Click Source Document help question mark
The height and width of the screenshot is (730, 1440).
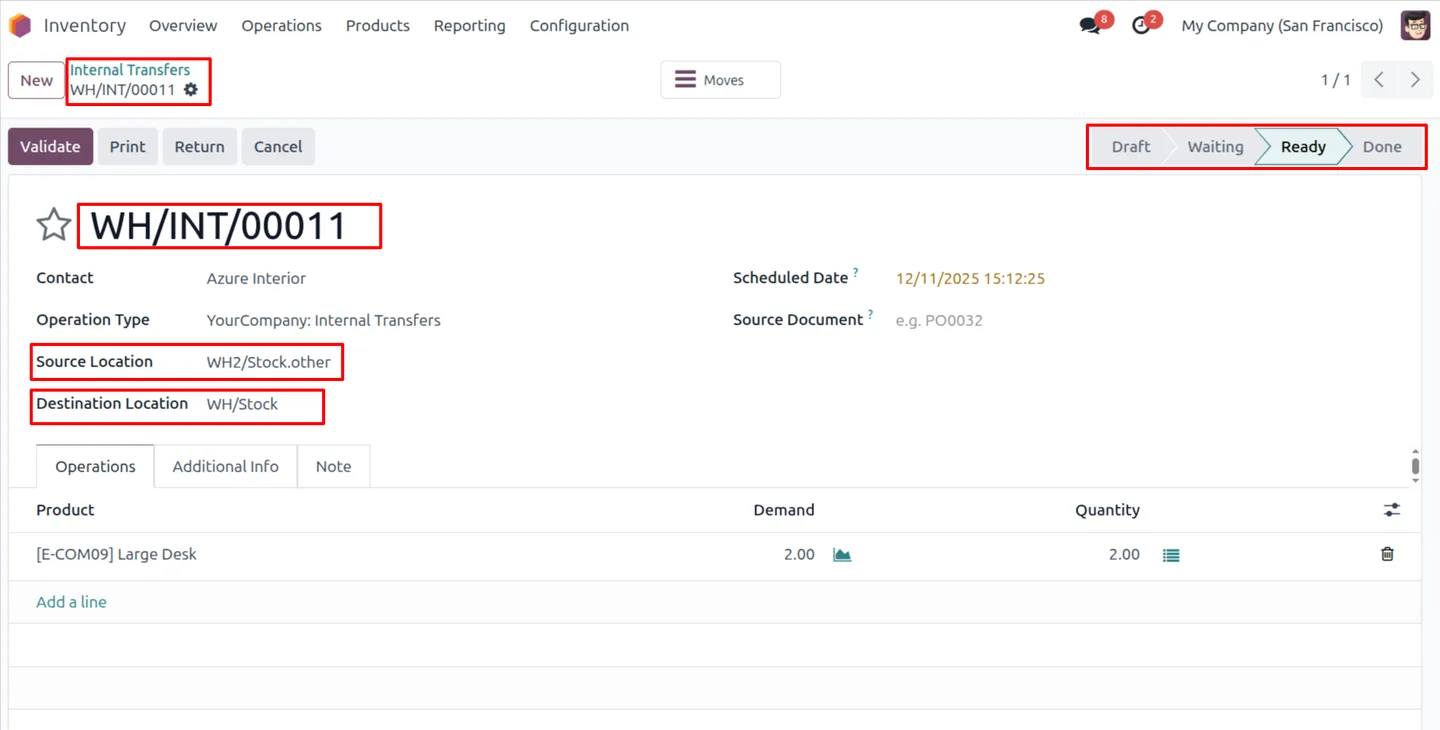pyautogui.click(x=871, y=314)
